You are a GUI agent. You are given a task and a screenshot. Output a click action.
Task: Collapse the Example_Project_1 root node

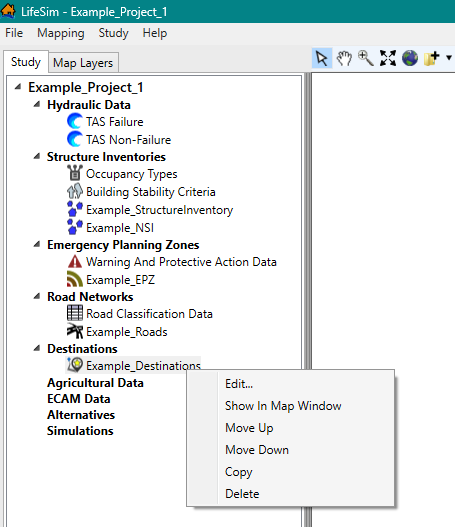[18, 87]
